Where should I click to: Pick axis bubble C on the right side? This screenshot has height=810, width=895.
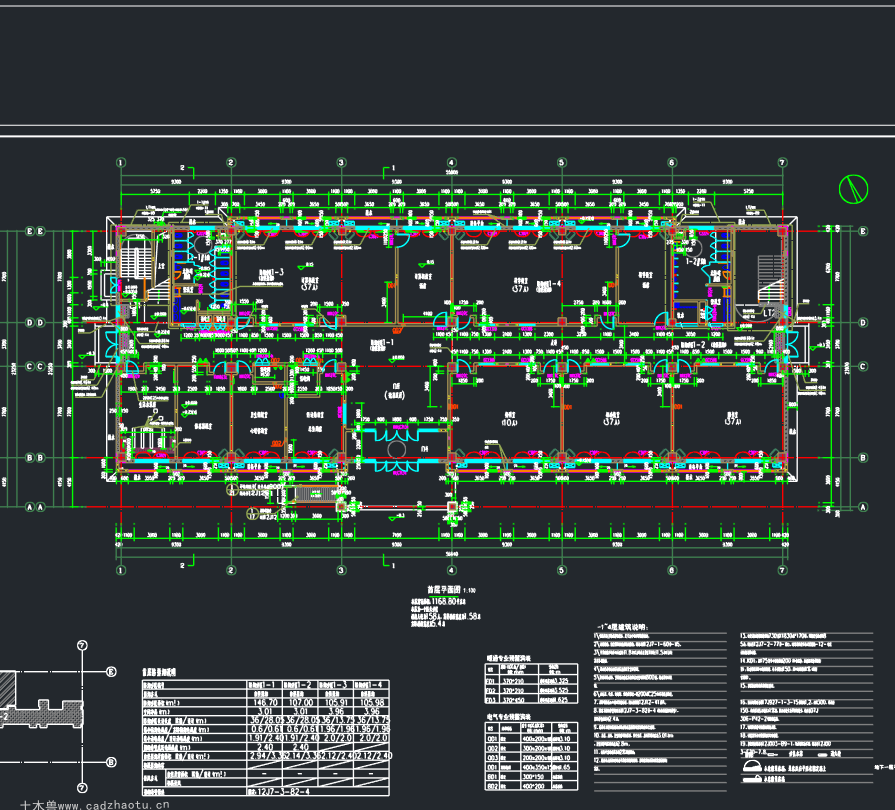pos(863,366)
